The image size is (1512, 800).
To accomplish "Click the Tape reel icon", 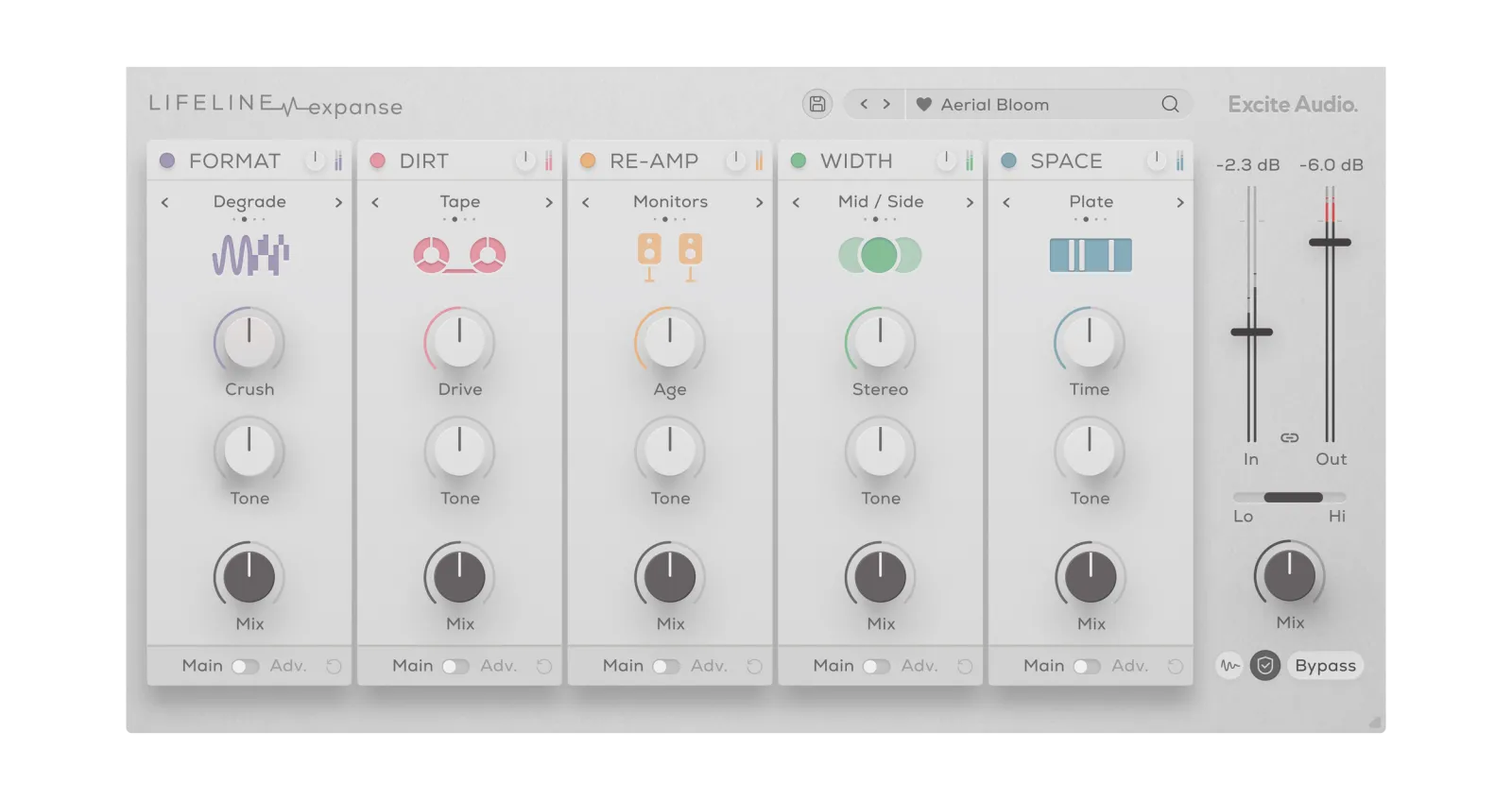I will pos(459,255).
